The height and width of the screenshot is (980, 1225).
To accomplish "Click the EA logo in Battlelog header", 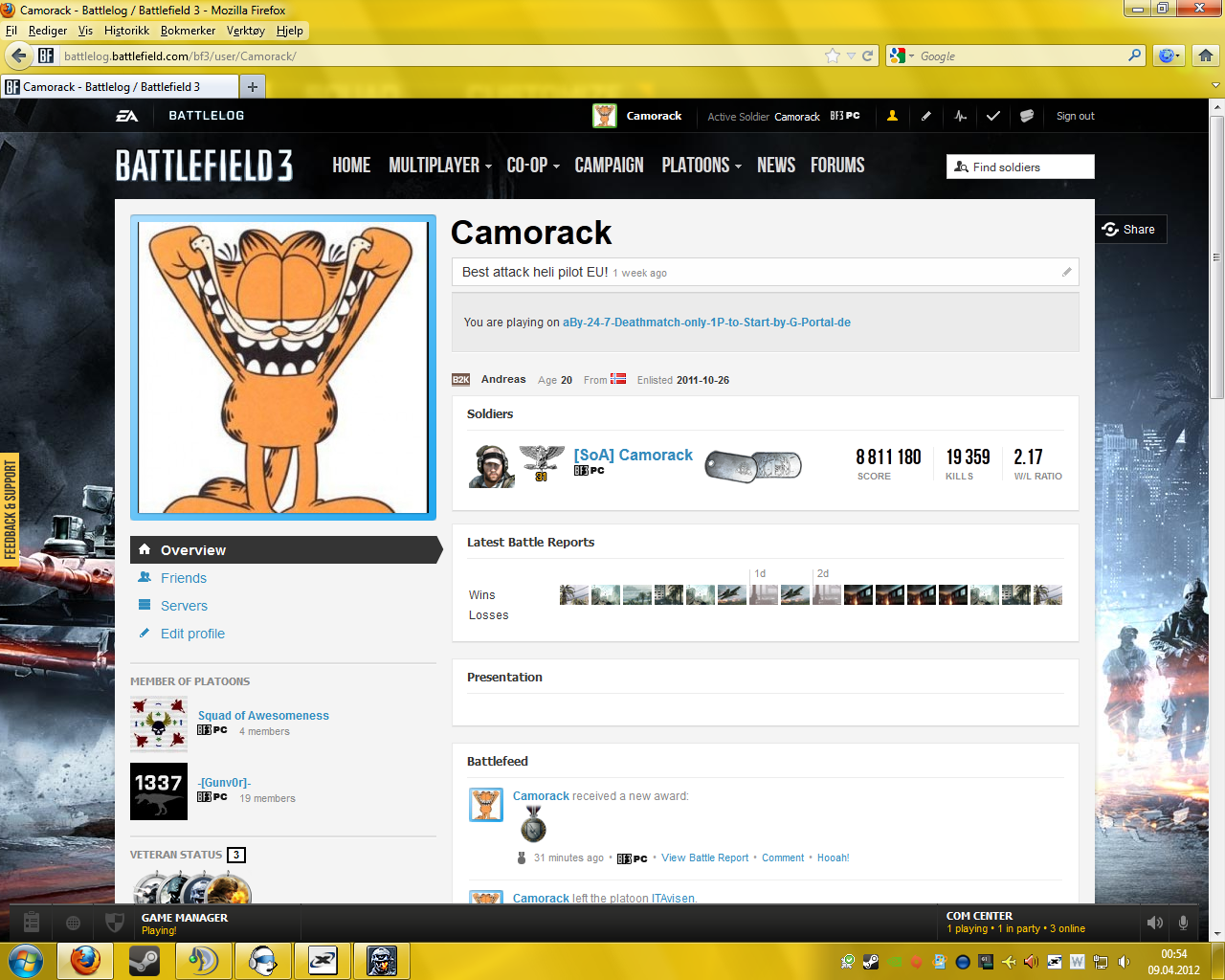I will pyautogui.click(x=127, y=116).
